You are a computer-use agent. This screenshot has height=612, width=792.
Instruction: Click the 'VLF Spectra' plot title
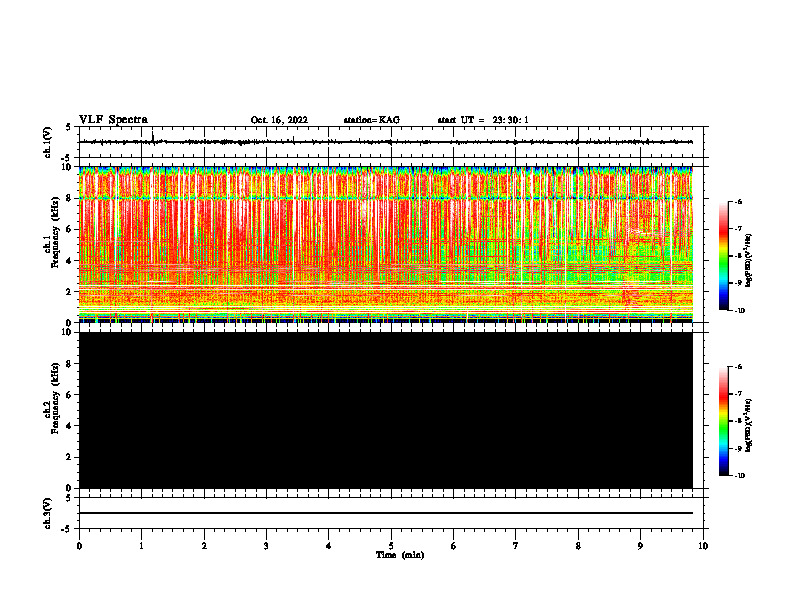113,120
